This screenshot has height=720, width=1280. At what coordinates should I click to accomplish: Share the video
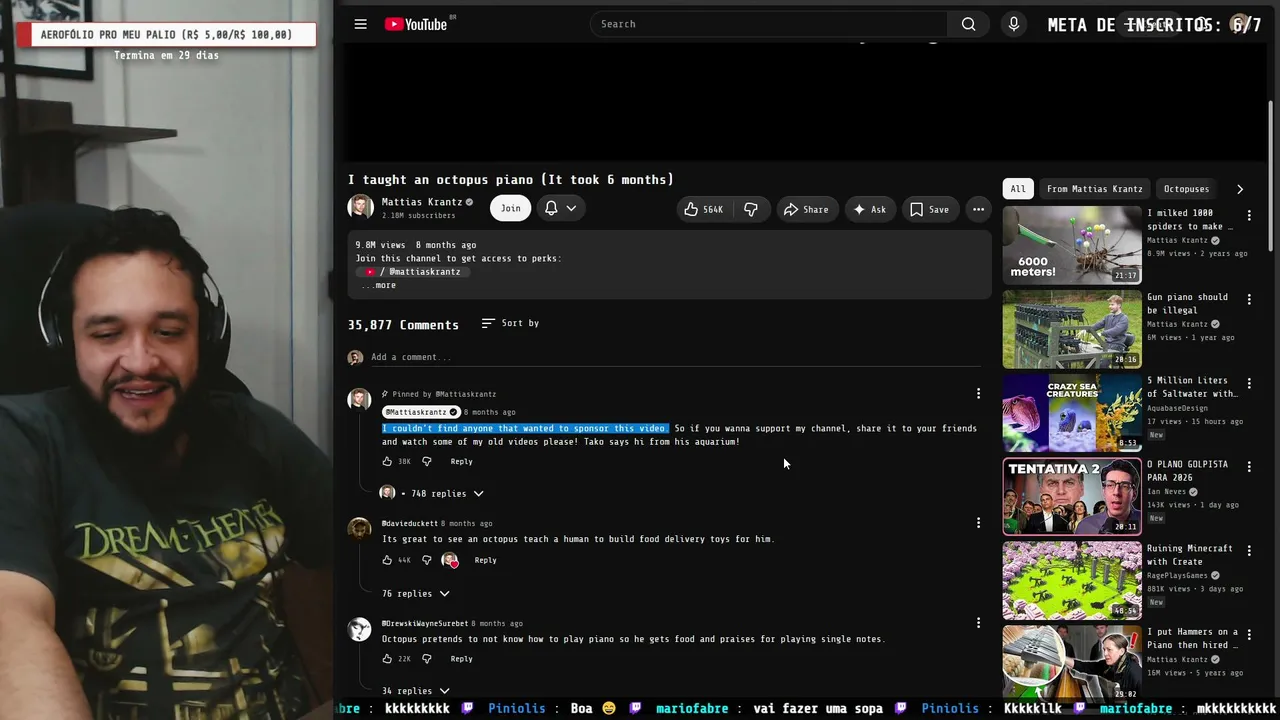click(806, 209)
